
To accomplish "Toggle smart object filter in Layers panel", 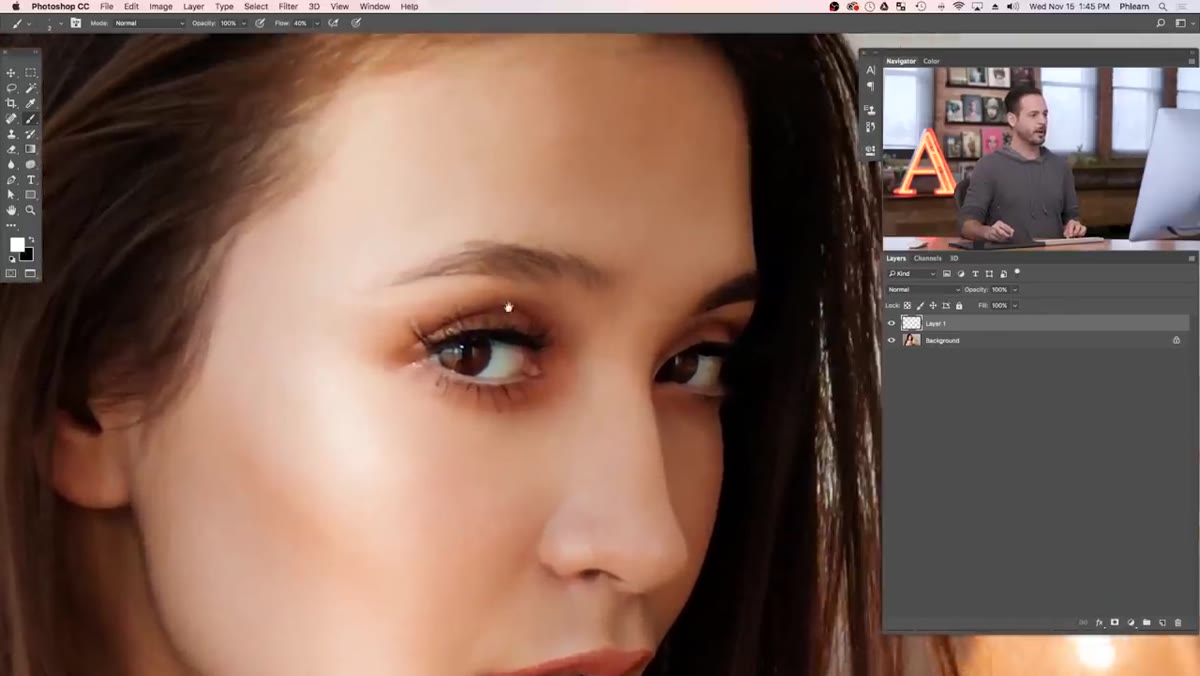I will [1003, 274].
